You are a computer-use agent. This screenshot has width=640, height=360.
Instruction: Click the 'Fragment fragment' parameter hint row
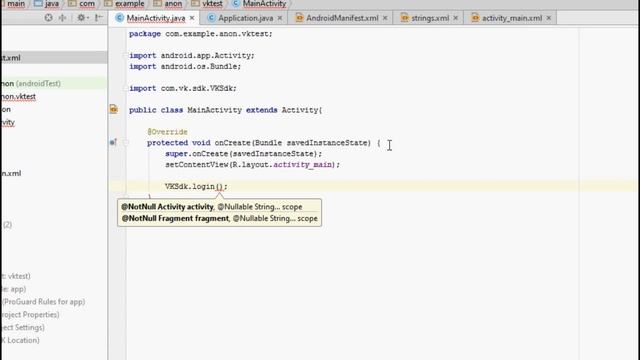point(219,218)
